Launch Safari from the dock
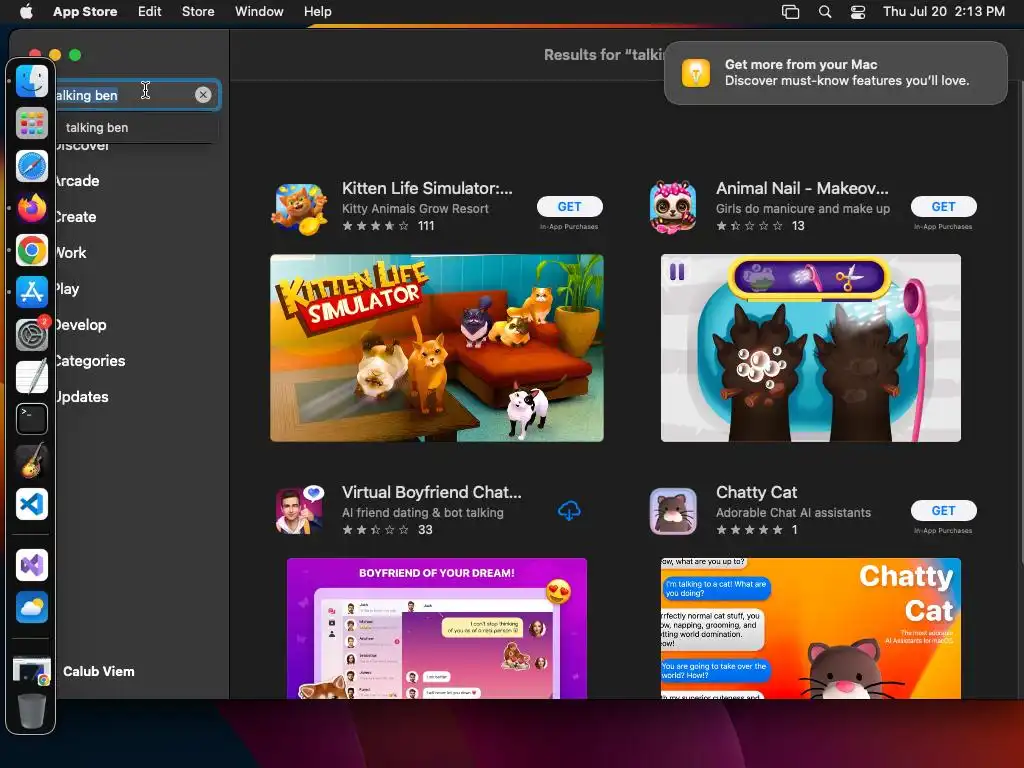This screenshot has height=768, width=1024. click(x=31, y=166)
